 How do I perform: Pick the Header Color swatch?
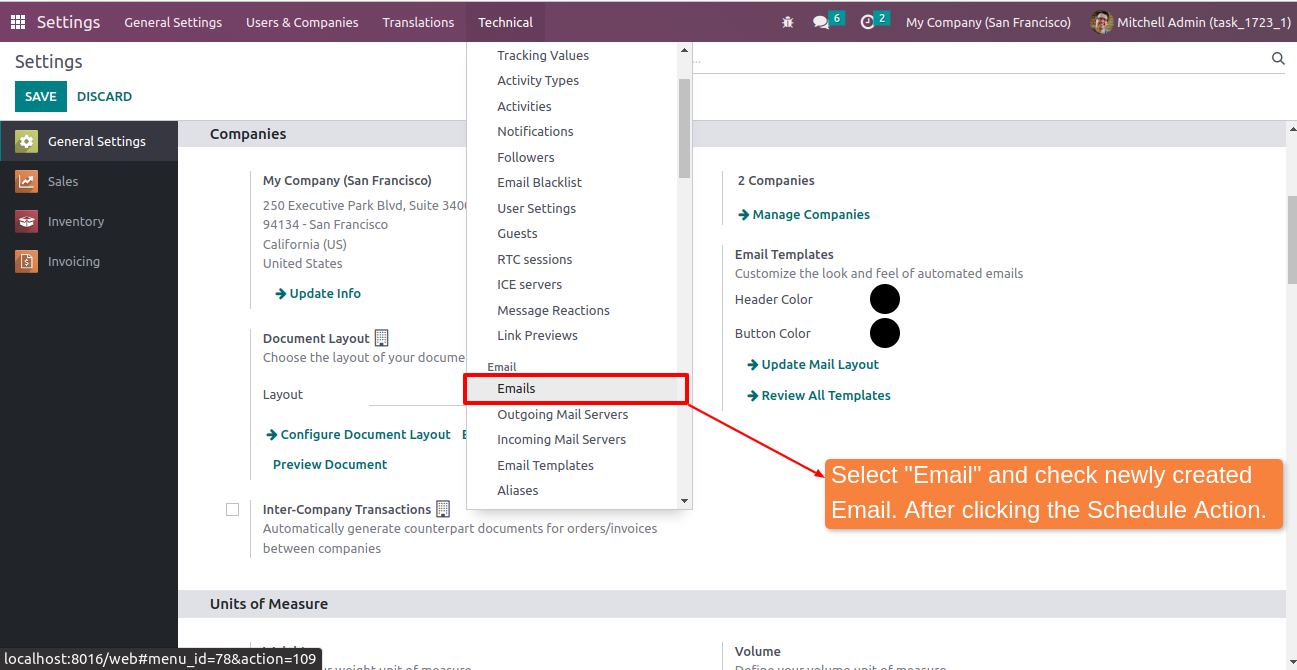click(x=885, y=299)
